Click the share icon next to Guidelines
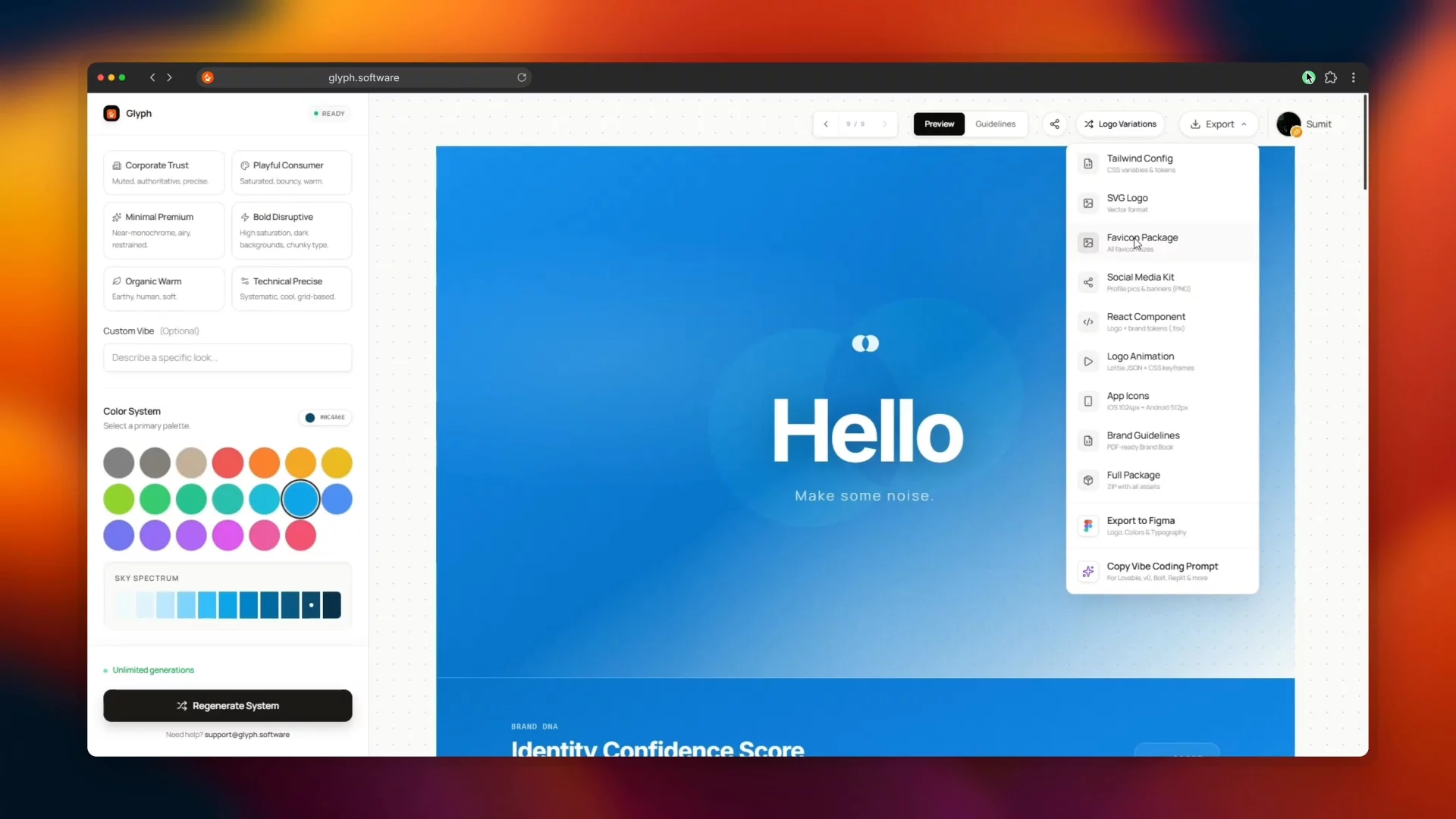The width and height of the screenshot is (1456, 819). click(x=1054, y=124)
